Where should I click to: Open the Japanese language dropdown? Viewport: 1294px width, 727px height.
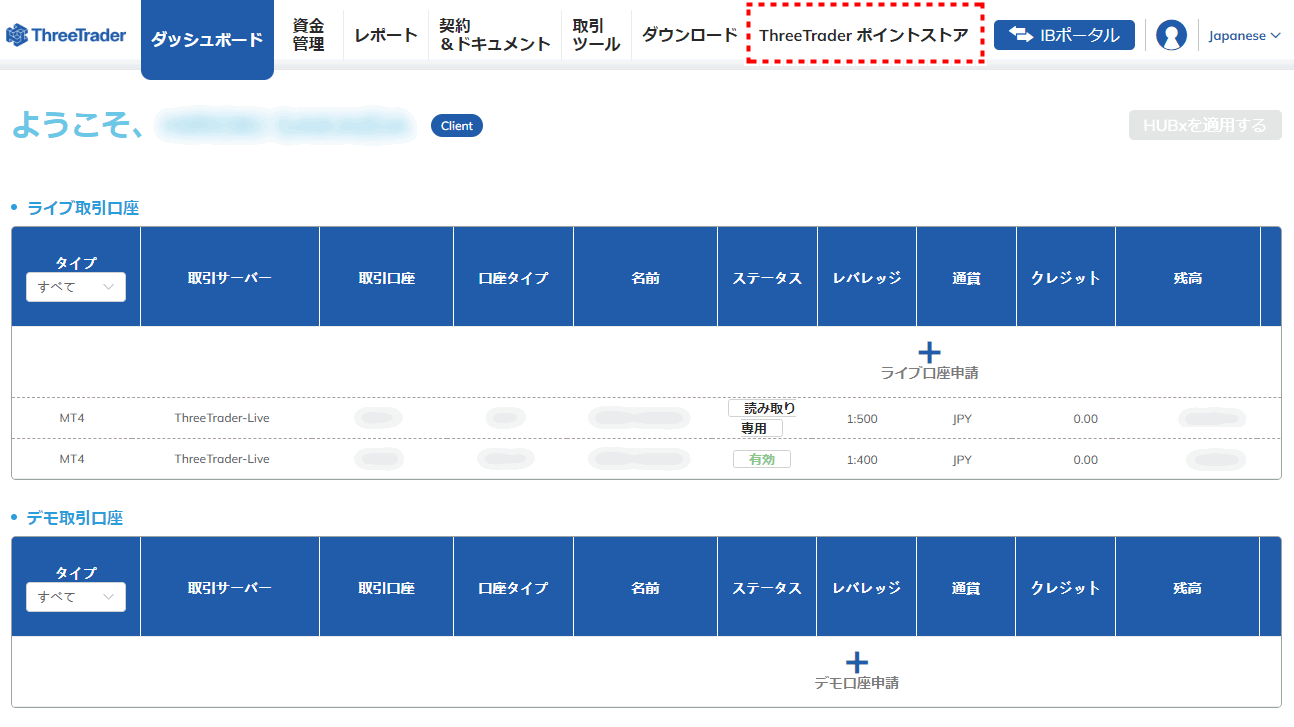click(x=1244, y=35)
